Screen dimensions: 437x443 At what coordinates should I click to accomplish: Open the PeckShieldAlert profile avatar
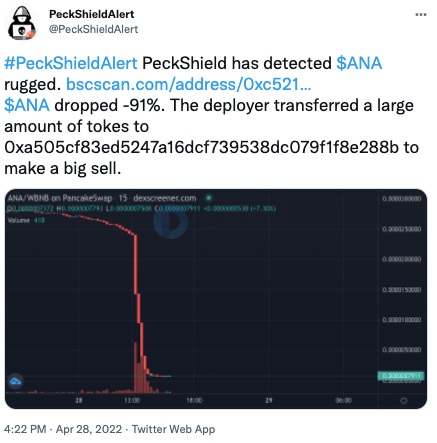[x=22, y=23]
